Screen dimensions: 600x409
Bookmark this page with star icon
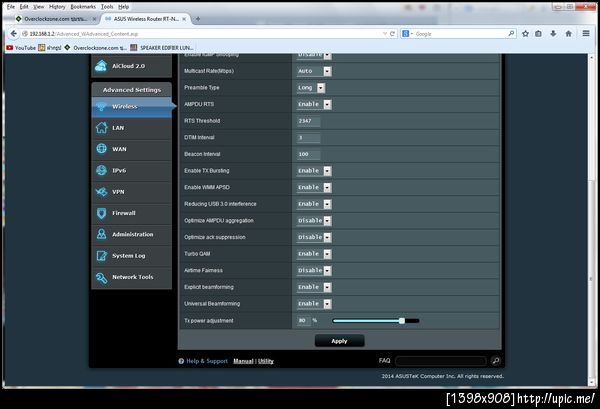pyautogui.click(x=525, y=34)
